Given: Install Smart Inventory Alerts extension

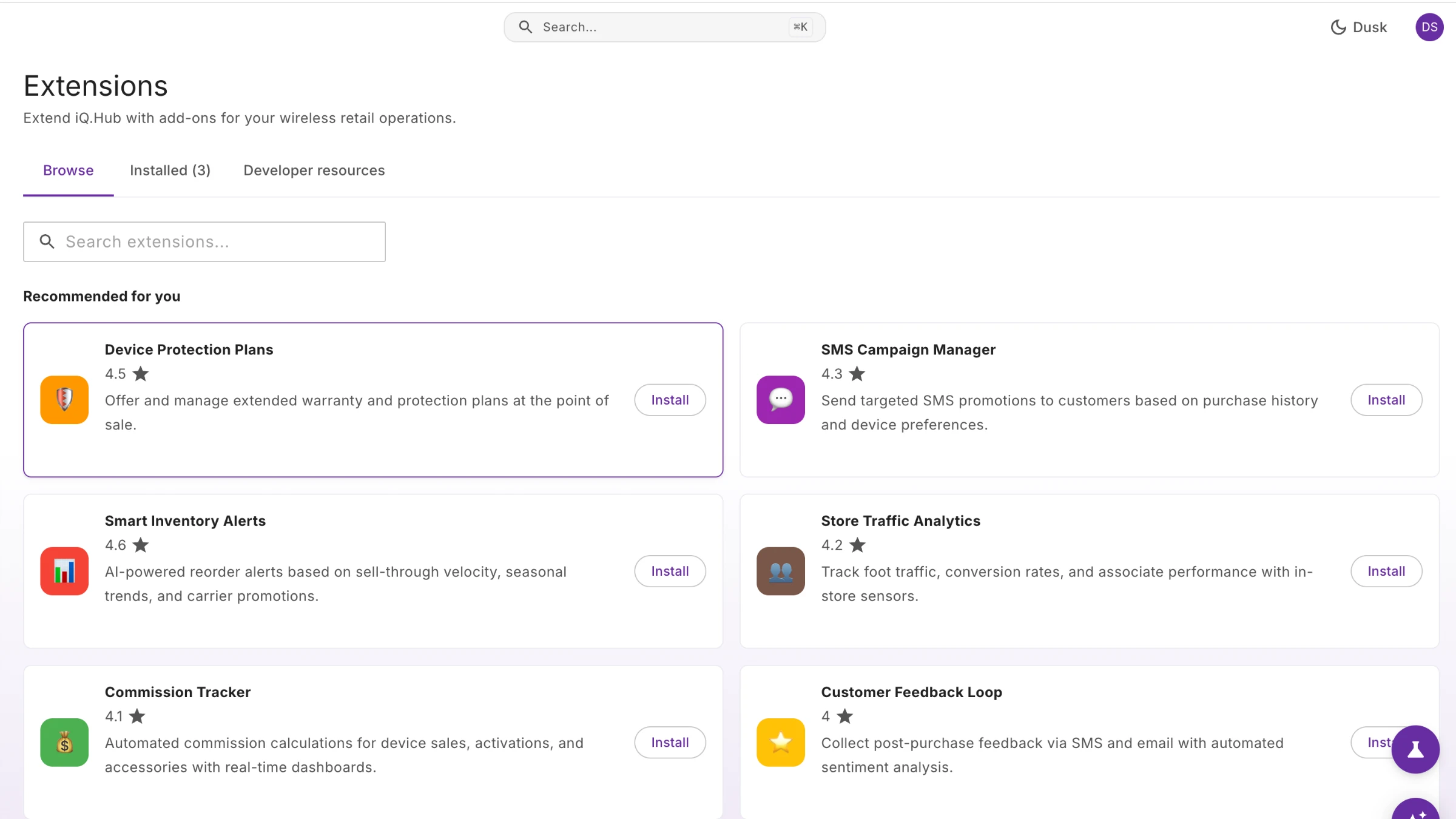Looking at the screenshot, I should click(x=670, y=571).
